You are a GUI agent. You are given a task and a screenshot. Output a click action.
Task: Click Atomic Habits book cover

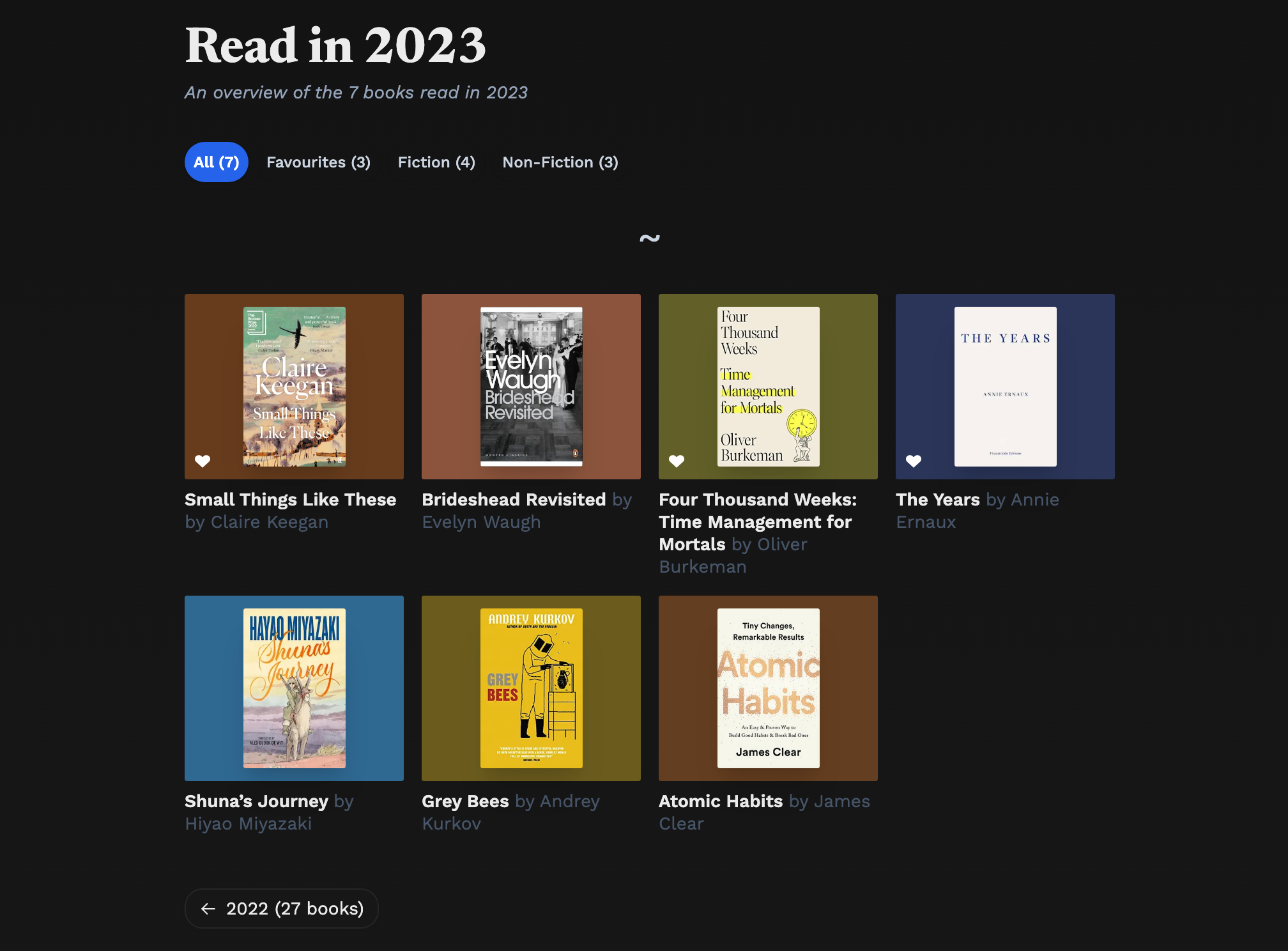(769, 688)
